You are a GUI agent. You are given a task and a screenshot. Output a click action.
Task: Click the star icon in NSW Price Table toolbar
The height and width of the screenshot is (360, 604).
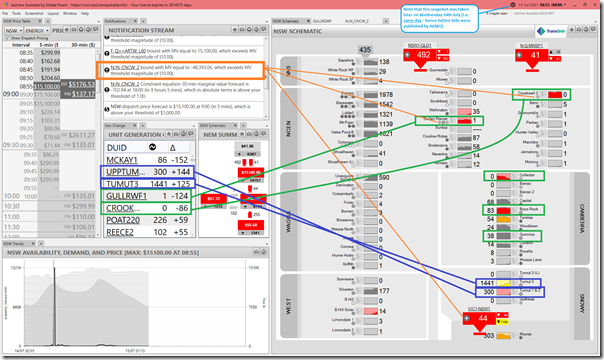(67, 30)
